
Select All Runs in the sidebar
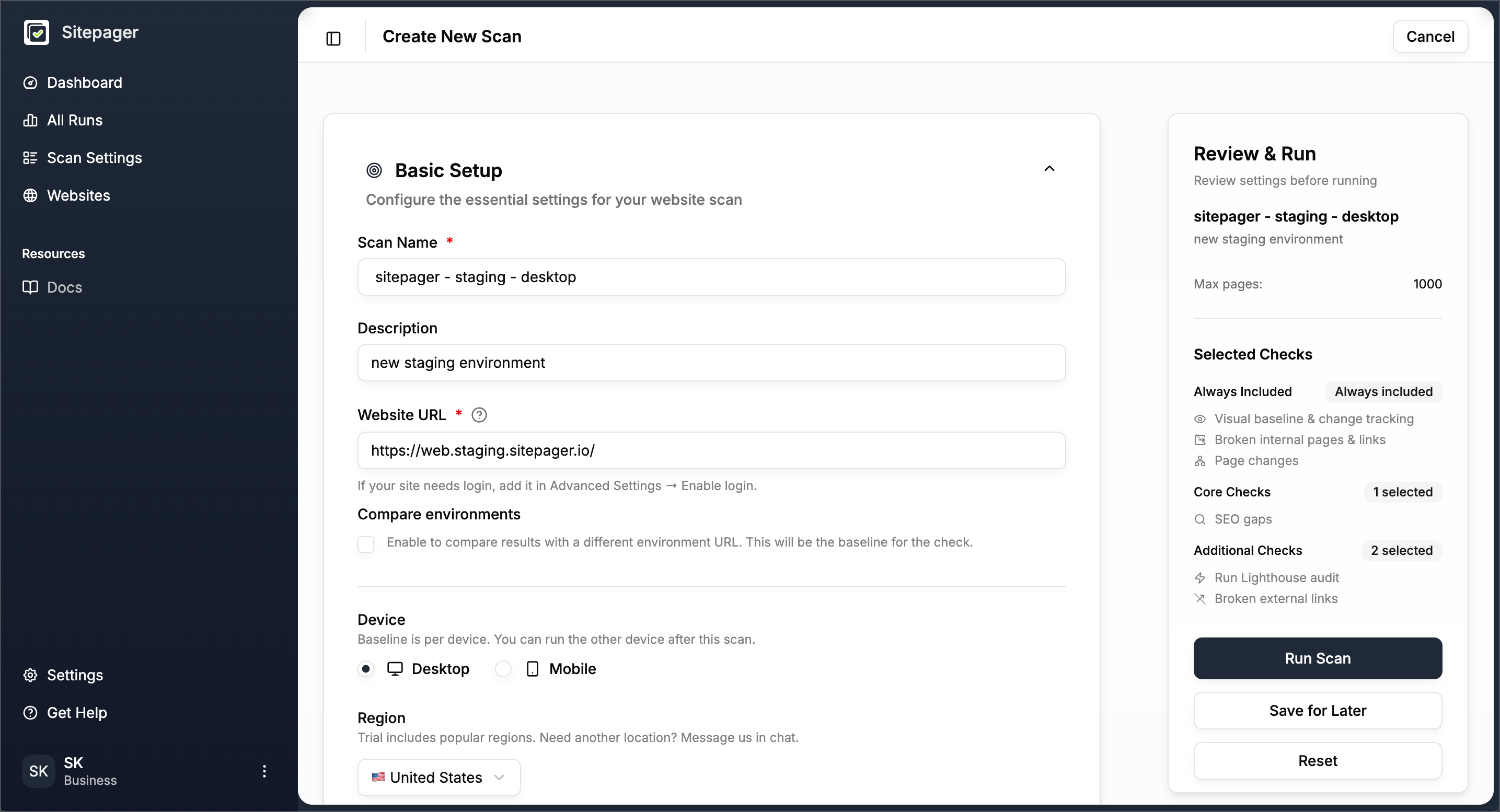(75, 120)
